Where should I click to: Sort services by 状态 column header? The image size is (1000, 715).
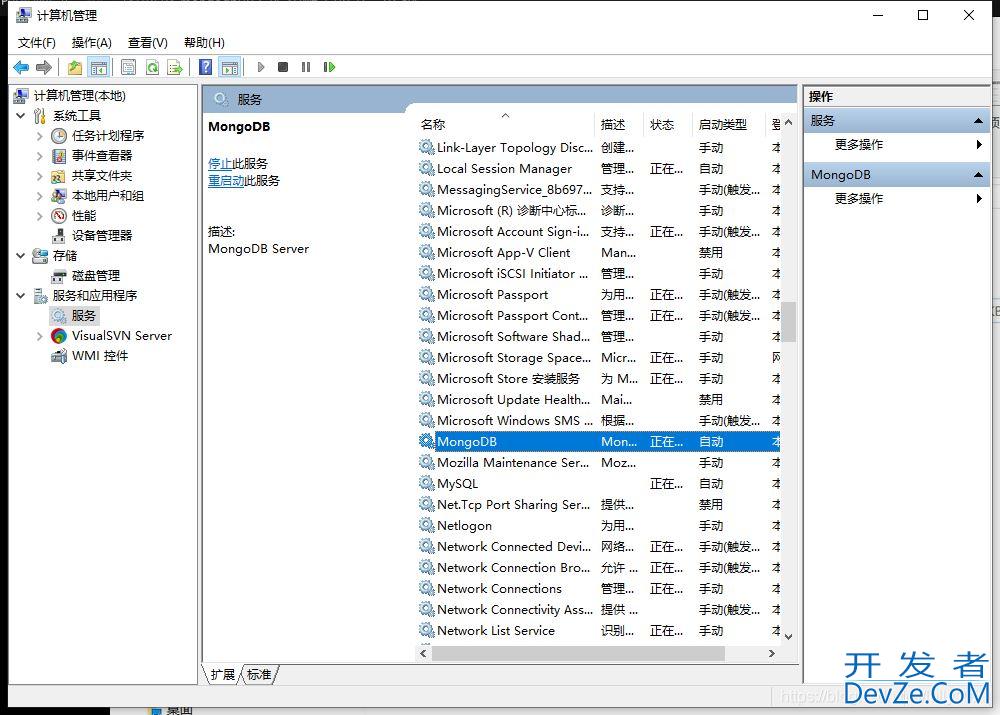668,124
